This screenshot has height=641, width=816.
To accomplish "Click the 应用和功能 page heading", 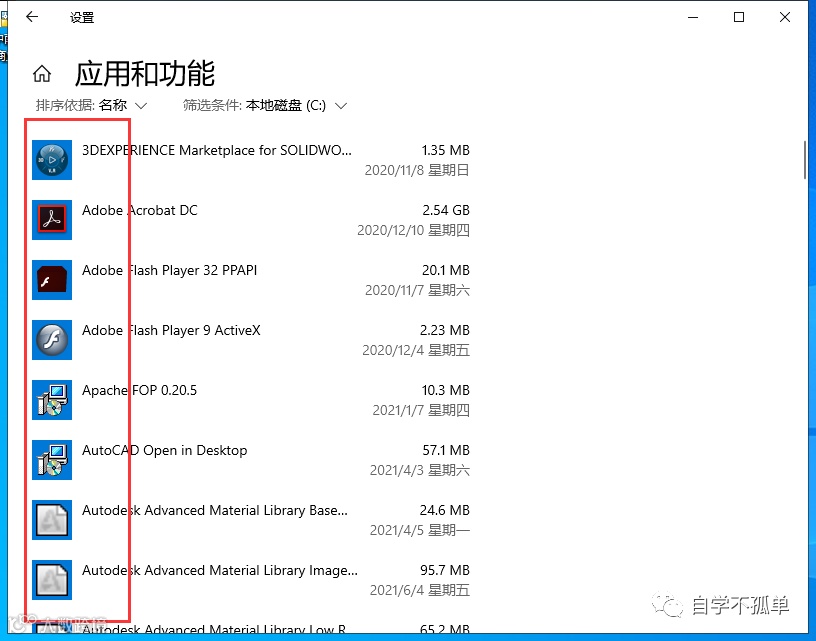I will click(x=145, y=73).
